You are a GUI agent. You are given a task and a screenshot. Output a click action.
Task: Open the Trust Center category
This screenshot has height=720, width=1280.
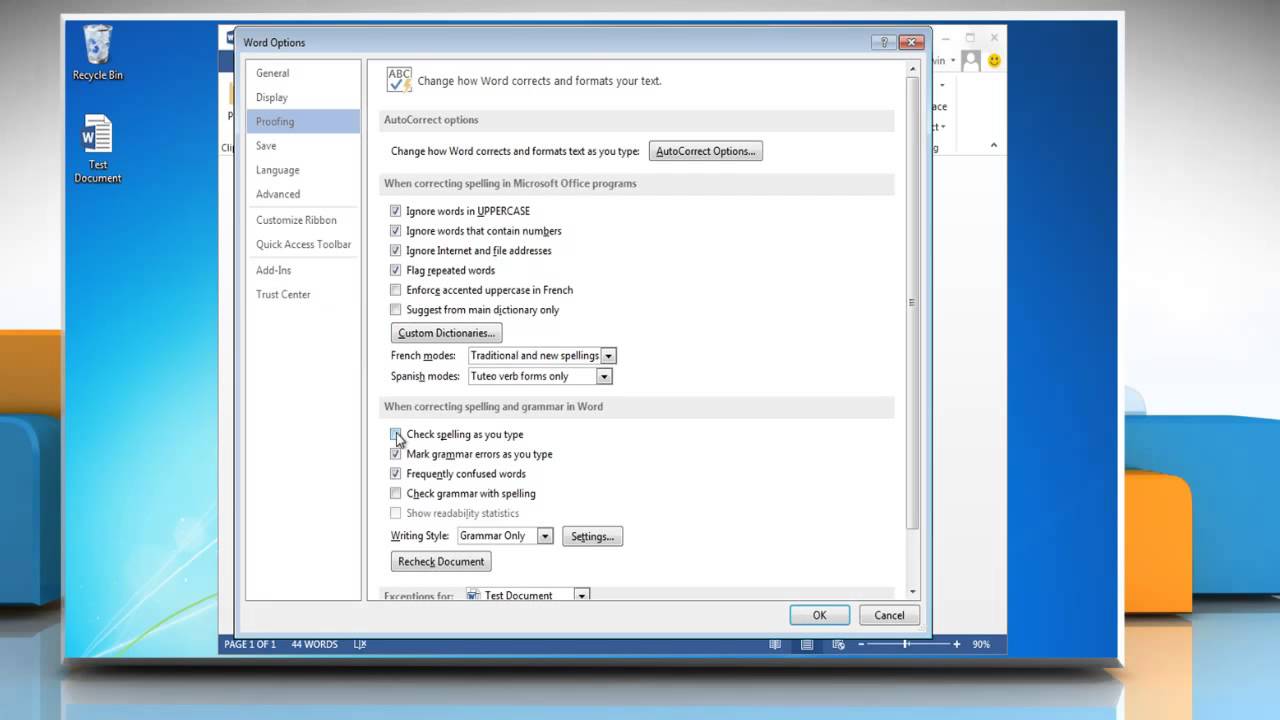pos(303,294)
